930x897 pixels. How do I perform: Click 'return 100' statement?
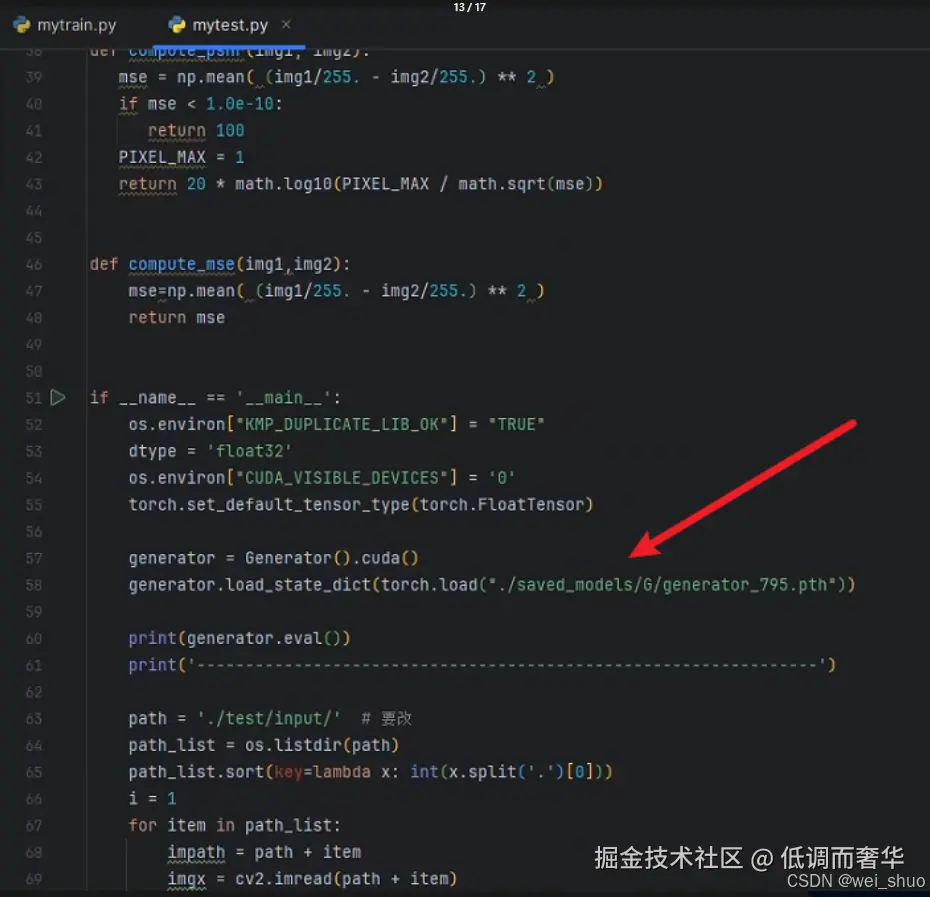coord(196,131)
